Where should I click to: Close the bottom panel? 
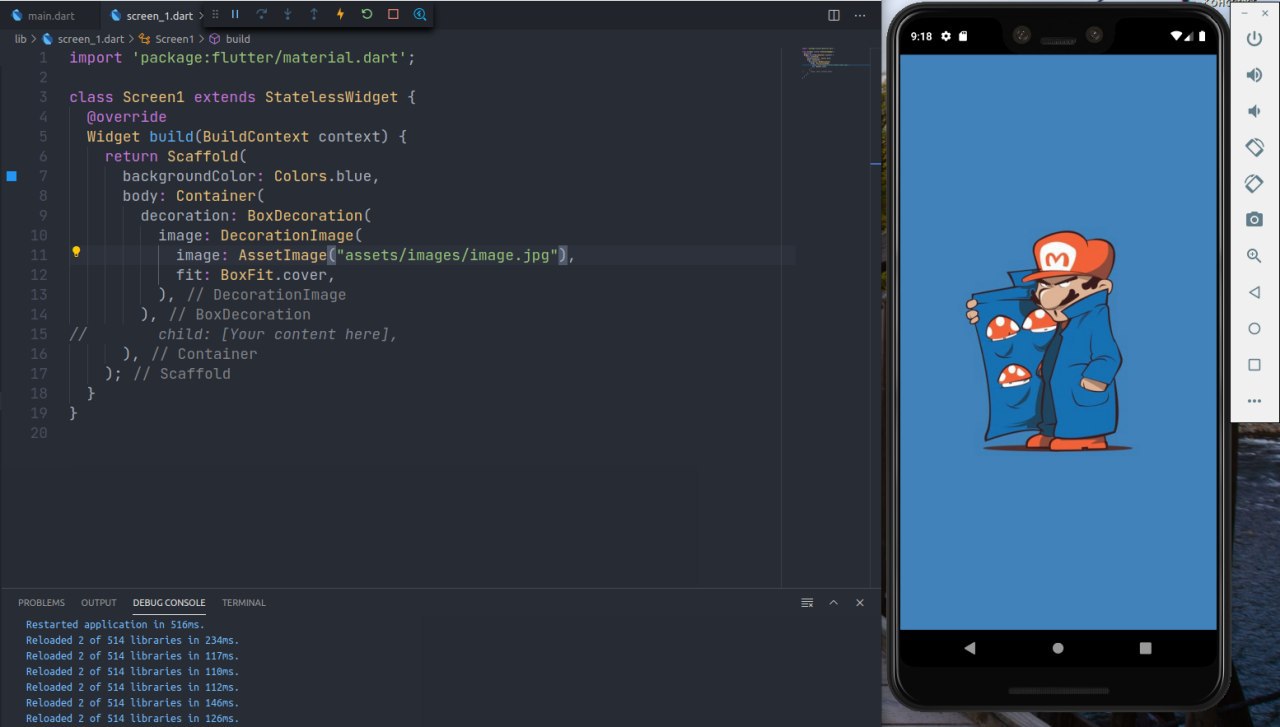point(861,603)
